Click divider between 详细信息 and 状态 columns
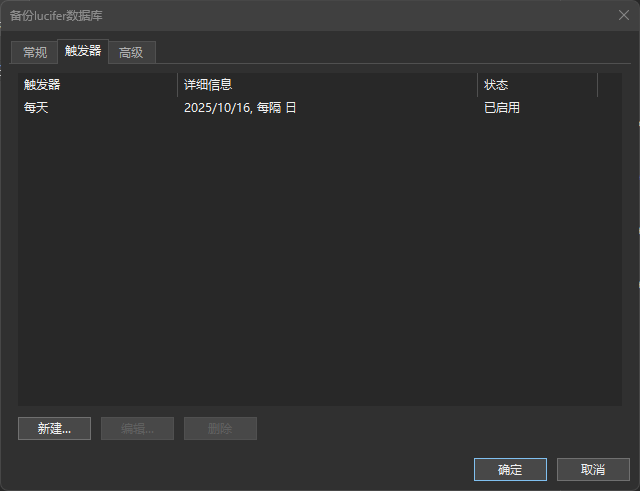The width and height of the screenshot is (640, 491). pyautogui.click(x=478, y=85)
